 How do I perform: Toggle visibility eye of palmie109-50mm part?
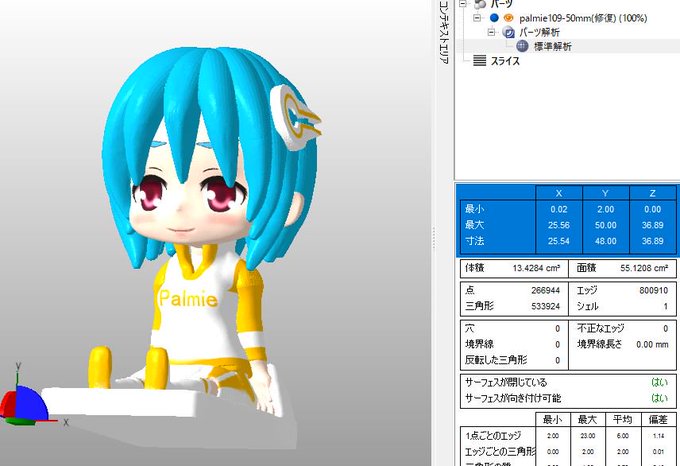coord(508,18)
